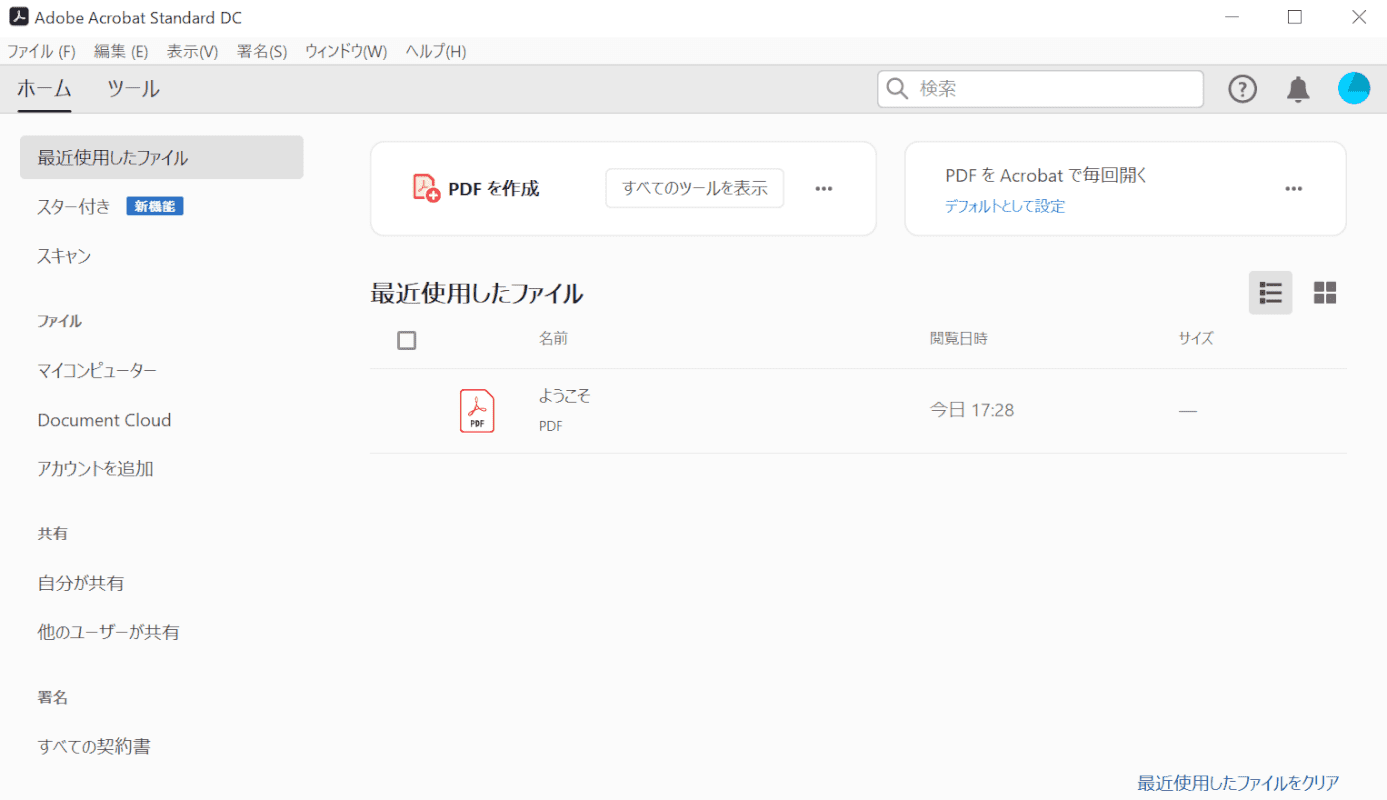The height and width of the screenshot is (800, 1387).
Task: Click the PDF を作成 label
Action: (x=493, y=188)
